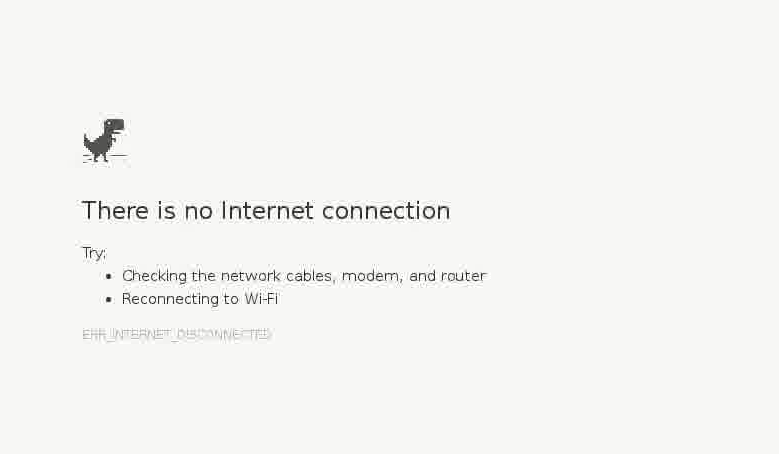
Task: Click the offline dinosaur icon
Action: pos(105,141)
